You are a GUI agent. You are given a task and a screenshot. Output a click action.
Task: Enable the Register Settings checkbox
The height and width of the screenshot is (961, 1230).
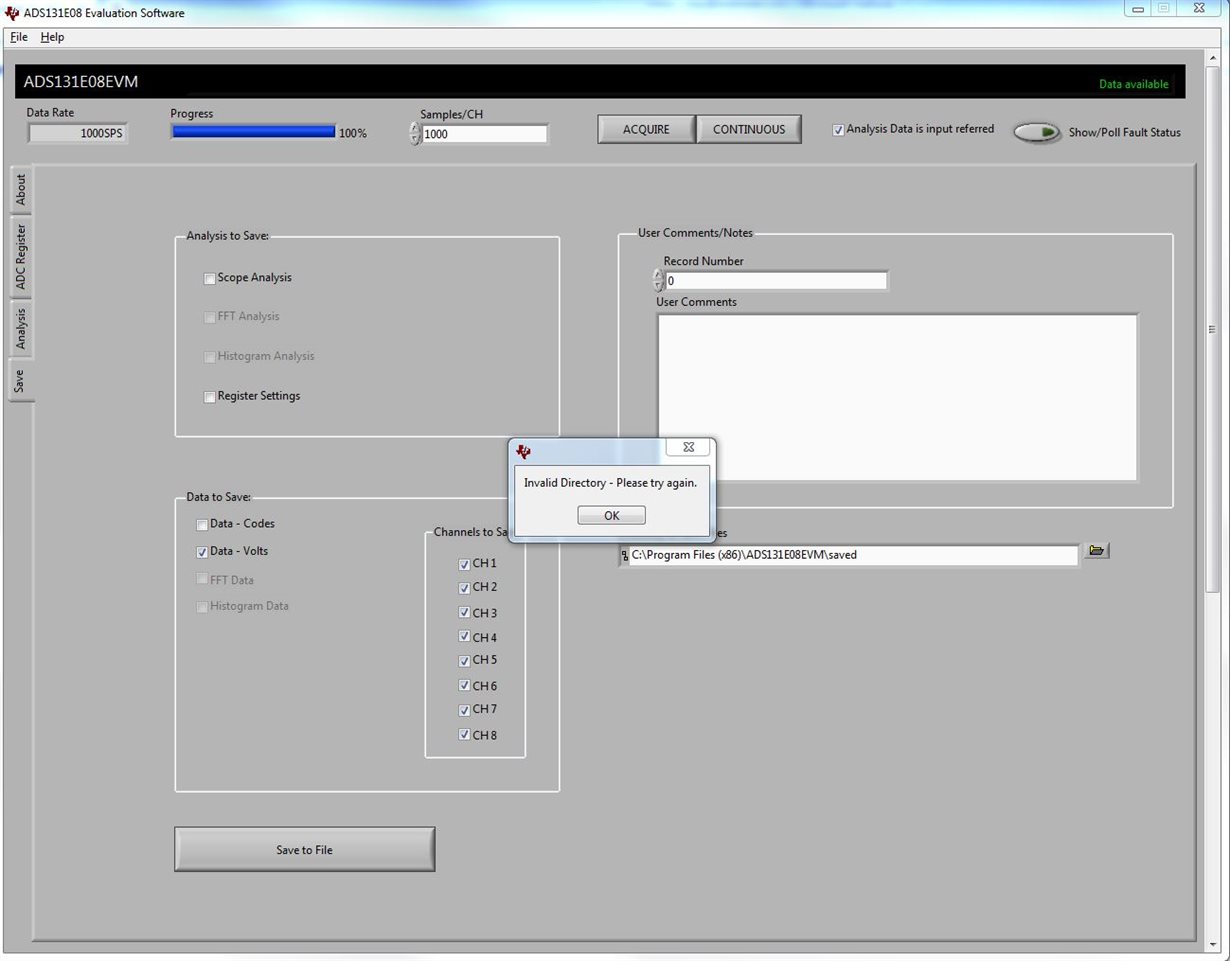(209, 396)
